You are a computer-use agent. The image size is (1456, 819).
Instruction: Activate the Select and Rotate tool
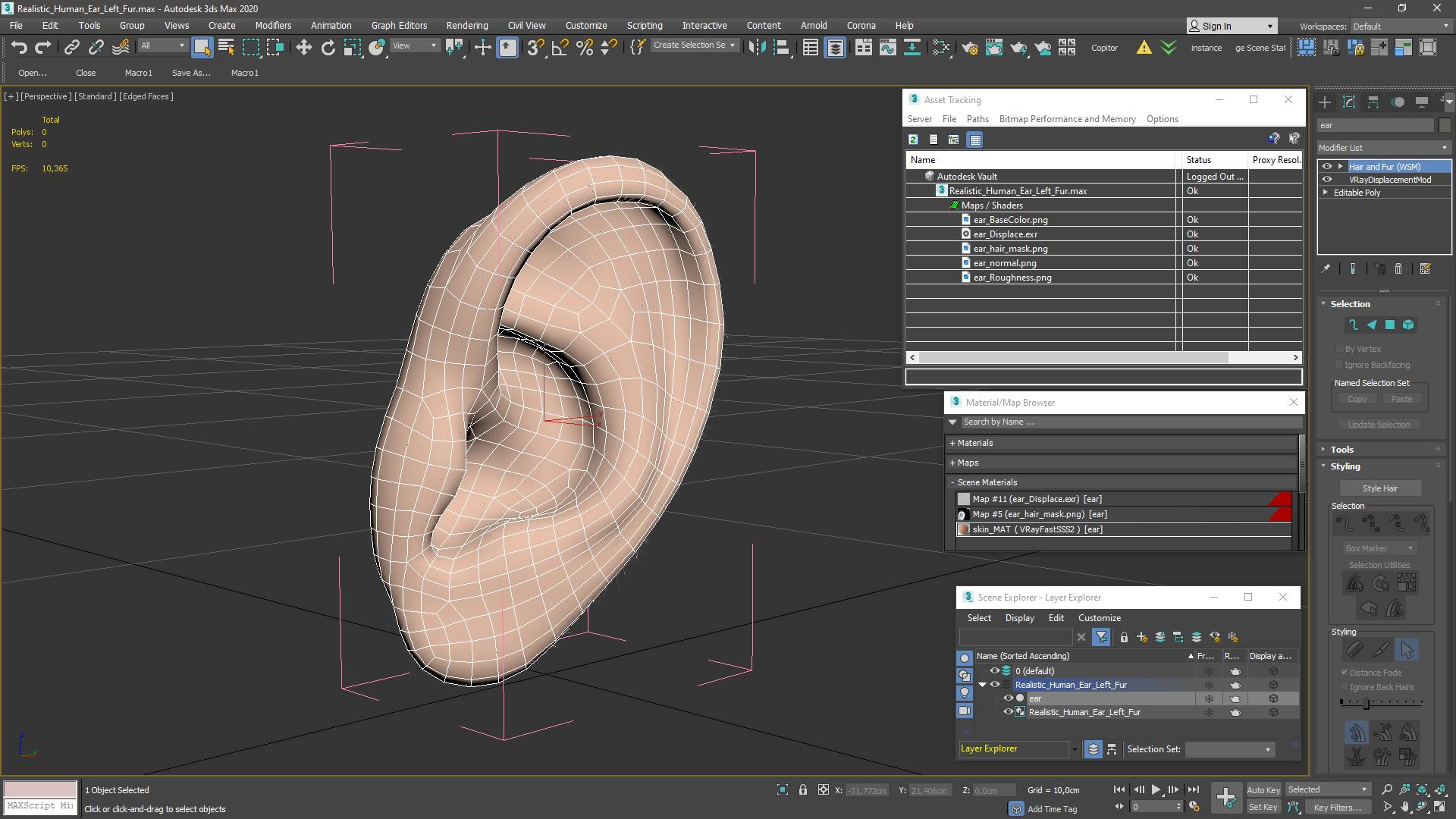pyautogui.click(x=328, y=47)
